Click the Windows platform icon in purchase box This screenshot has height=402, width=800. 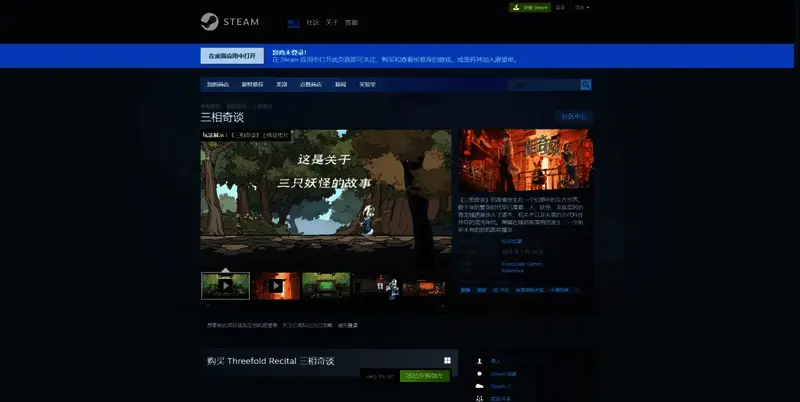pyautogui.click(x=447, y=360)
